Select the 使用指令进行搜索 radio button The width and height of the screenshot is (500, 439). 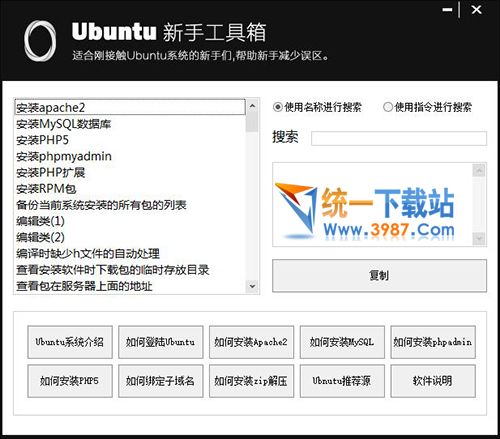(x=388, y=107)
